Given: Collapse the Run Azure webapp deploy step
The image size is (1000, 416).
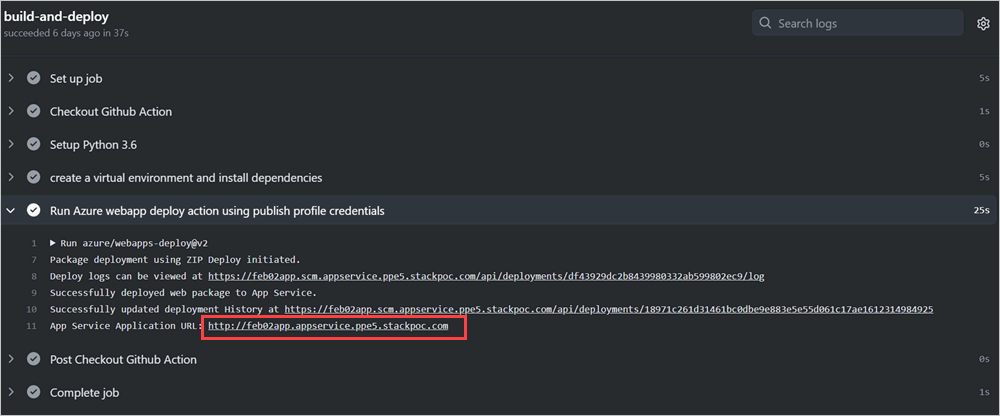Looking at the screenshot, I should click(x=11, y=211).
